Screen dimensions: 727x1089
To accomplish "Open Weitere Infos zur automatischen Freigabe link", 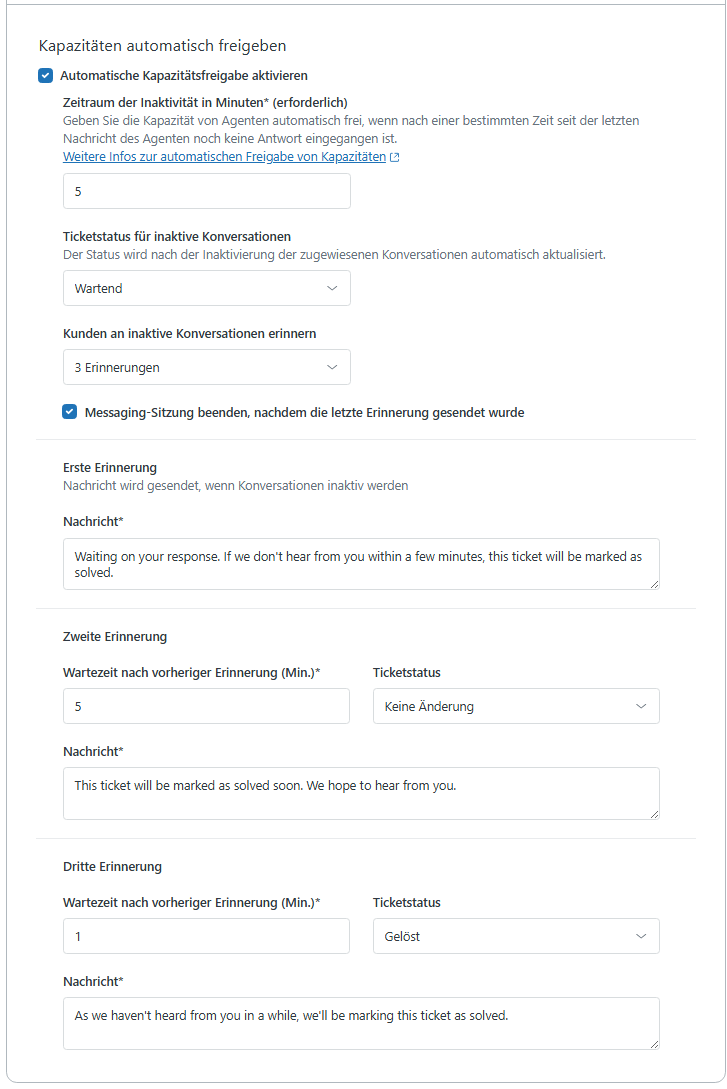I will (224, 157).
